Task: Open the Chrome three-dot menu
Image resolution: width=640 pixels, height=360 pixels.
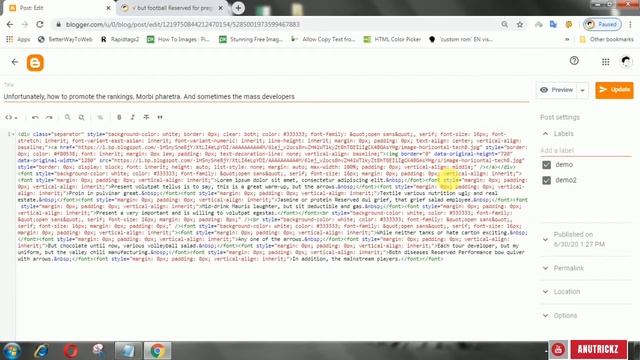Action: coord(631,24)
